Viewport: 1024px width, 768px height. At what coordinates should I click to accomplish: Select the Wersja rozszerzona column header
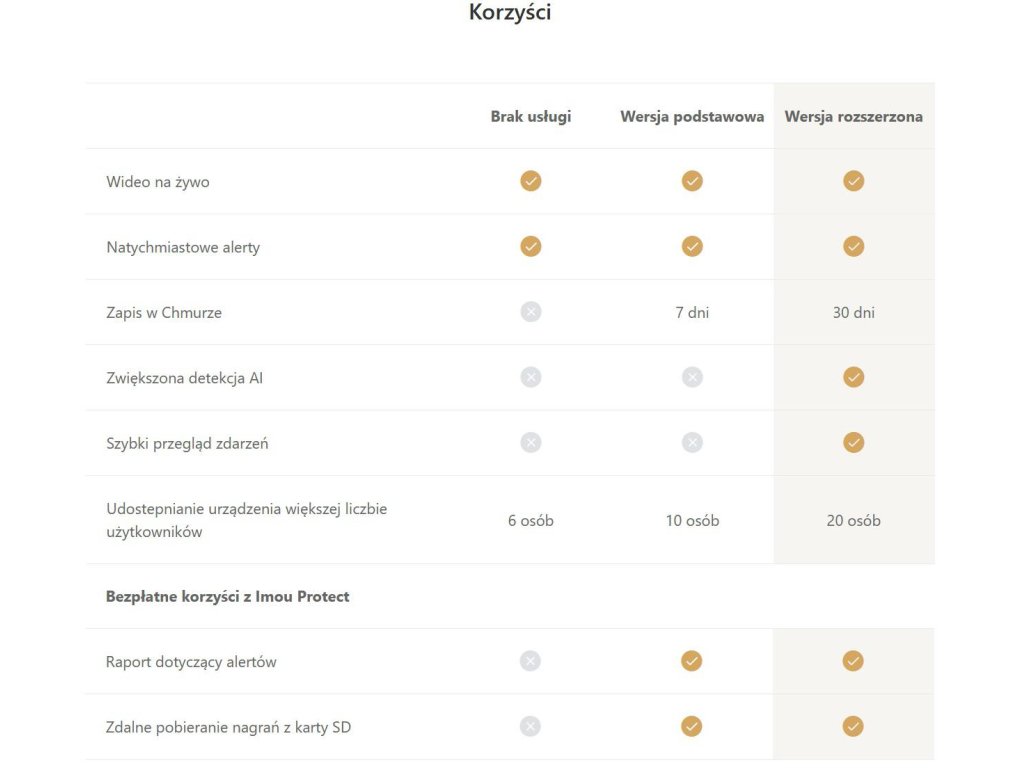[853, 116]
